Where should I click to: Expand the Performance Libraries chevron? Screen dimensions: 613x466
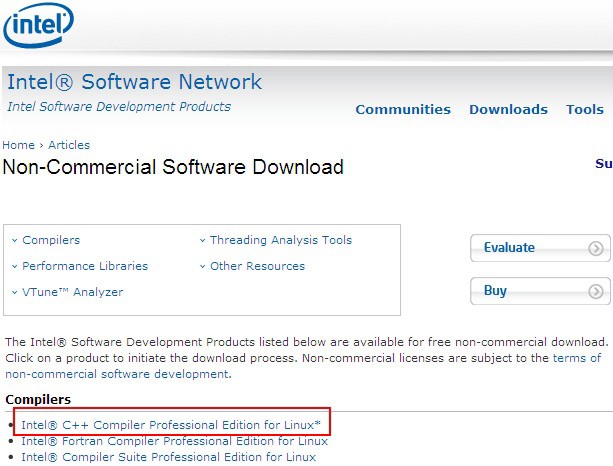click(14, 267)
